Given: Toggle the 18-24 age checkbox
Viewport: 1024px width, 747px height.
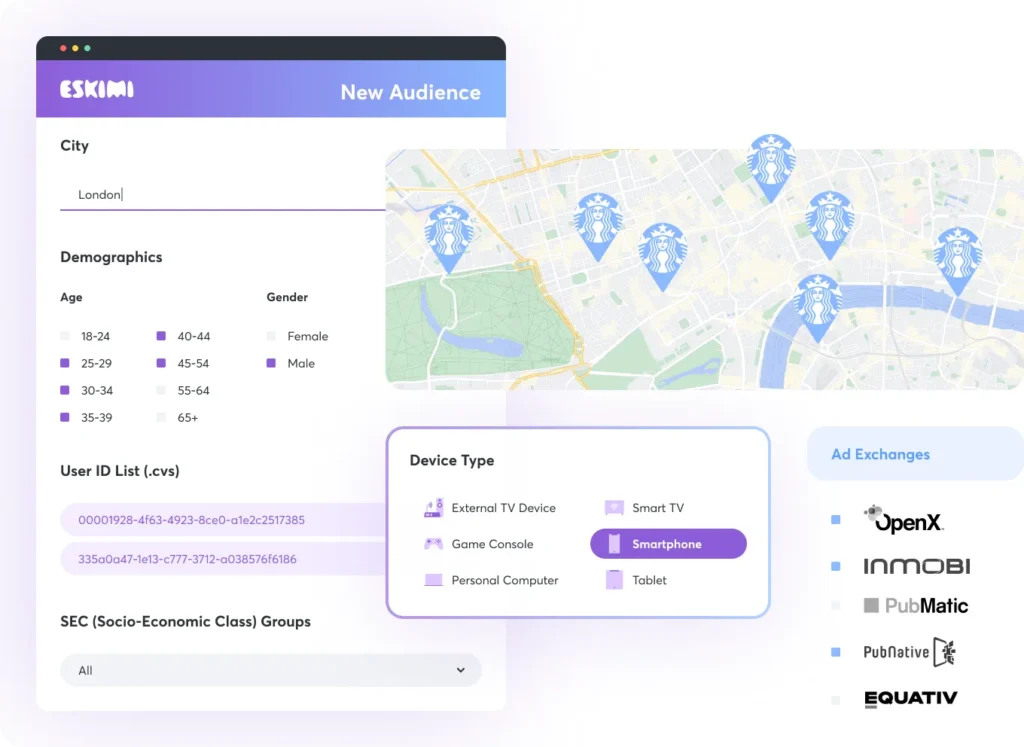Looking at the screenshot, I should pos(65,336).
